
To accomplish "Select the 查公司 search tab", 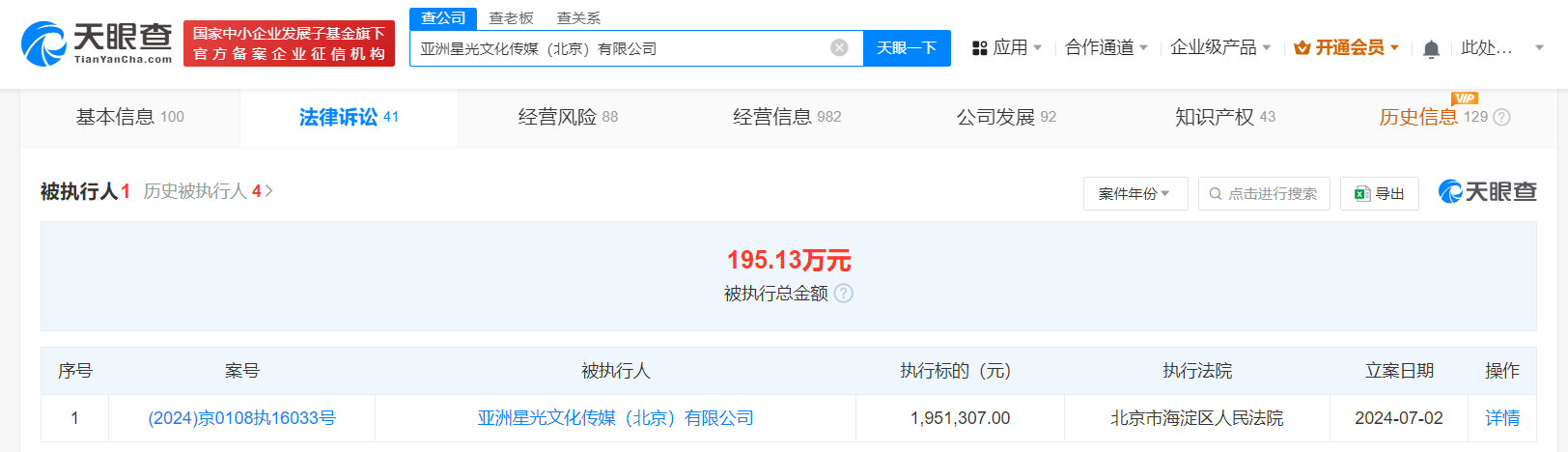I will pyautogui.click(x=443, y=18).
